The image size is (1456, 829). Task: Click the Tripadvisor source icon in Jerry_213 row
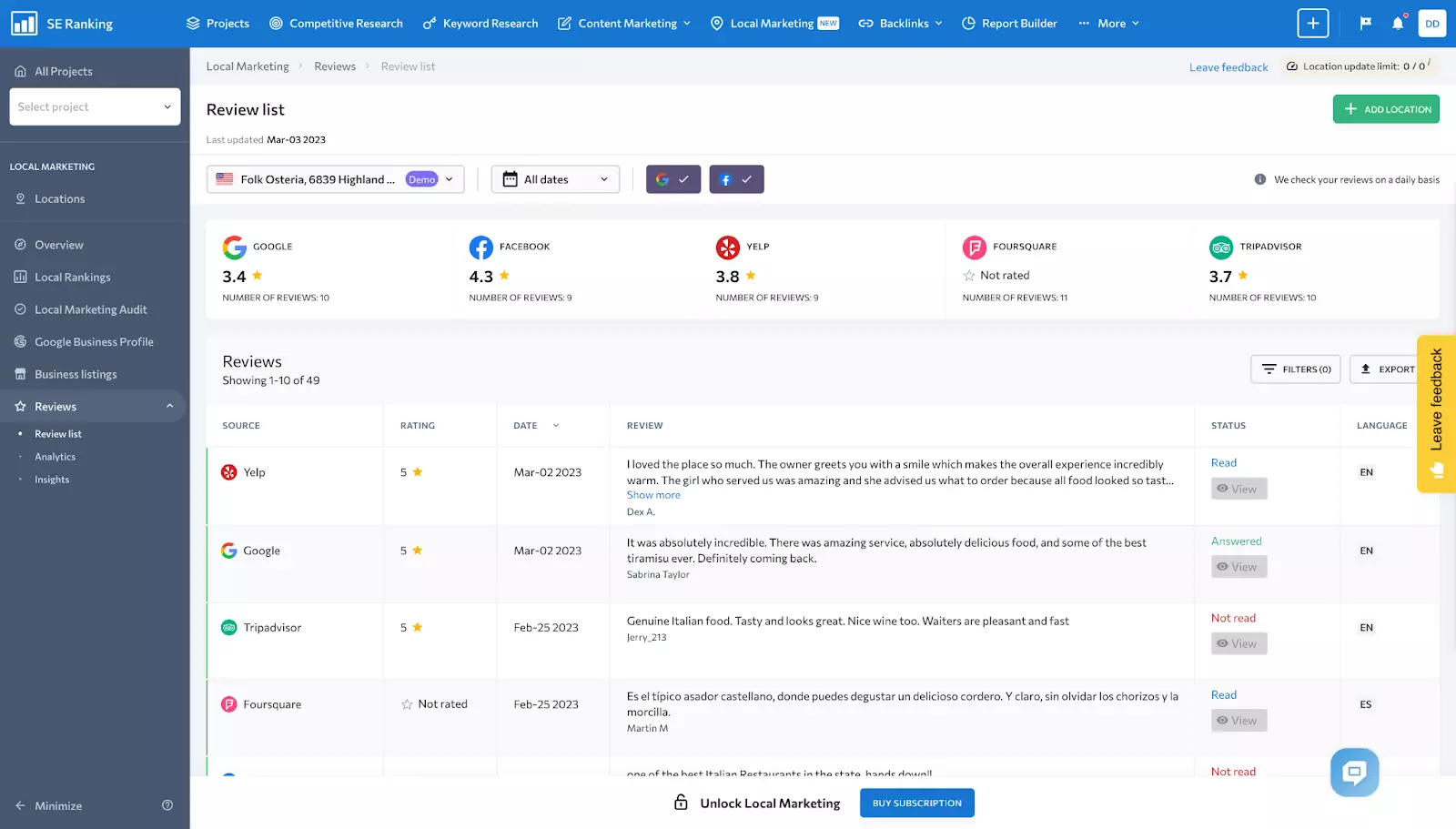(x=229, y=628)
